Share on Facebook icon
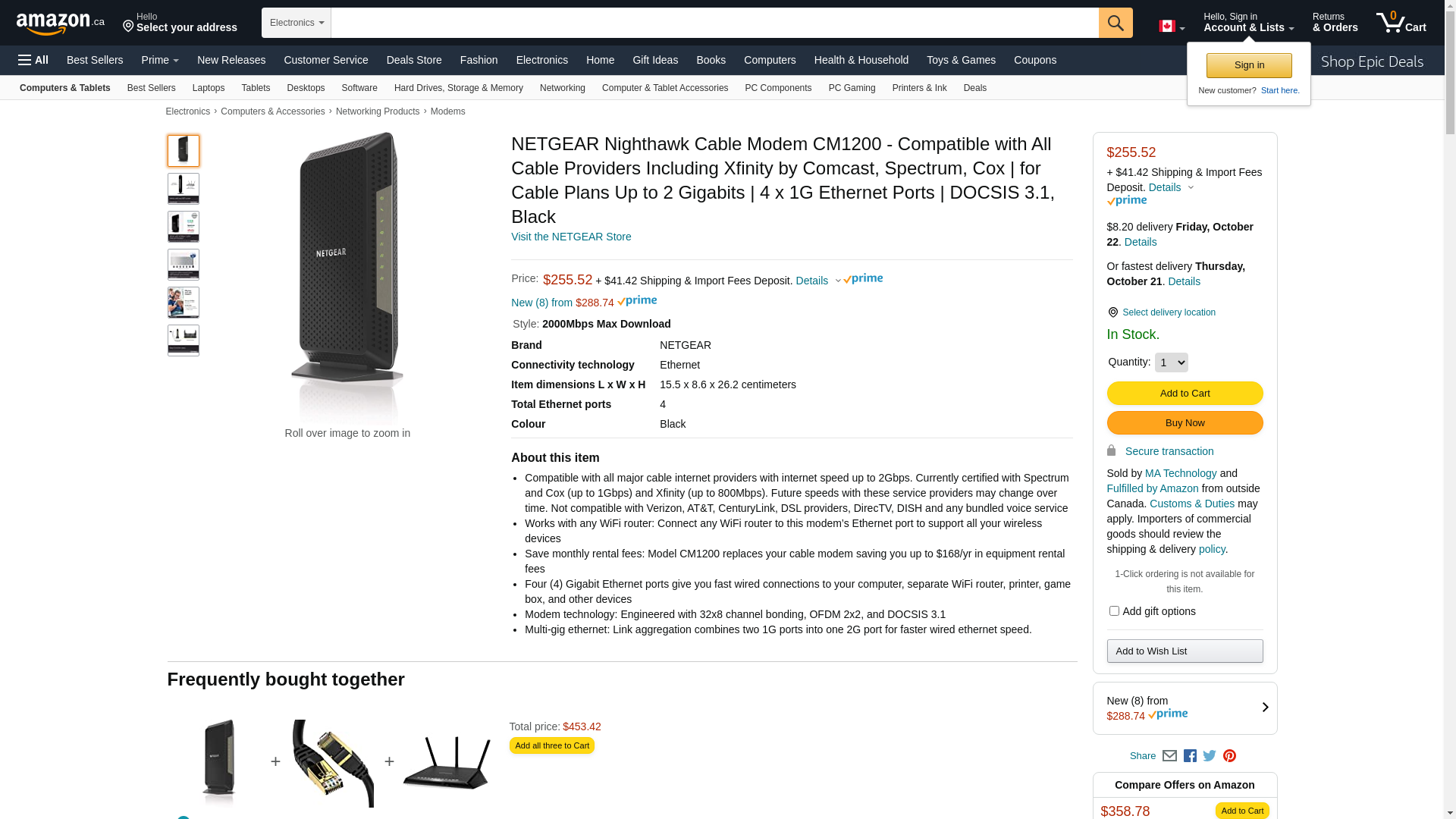Screen dimensions: 1456x819 tap(1190, 756)
